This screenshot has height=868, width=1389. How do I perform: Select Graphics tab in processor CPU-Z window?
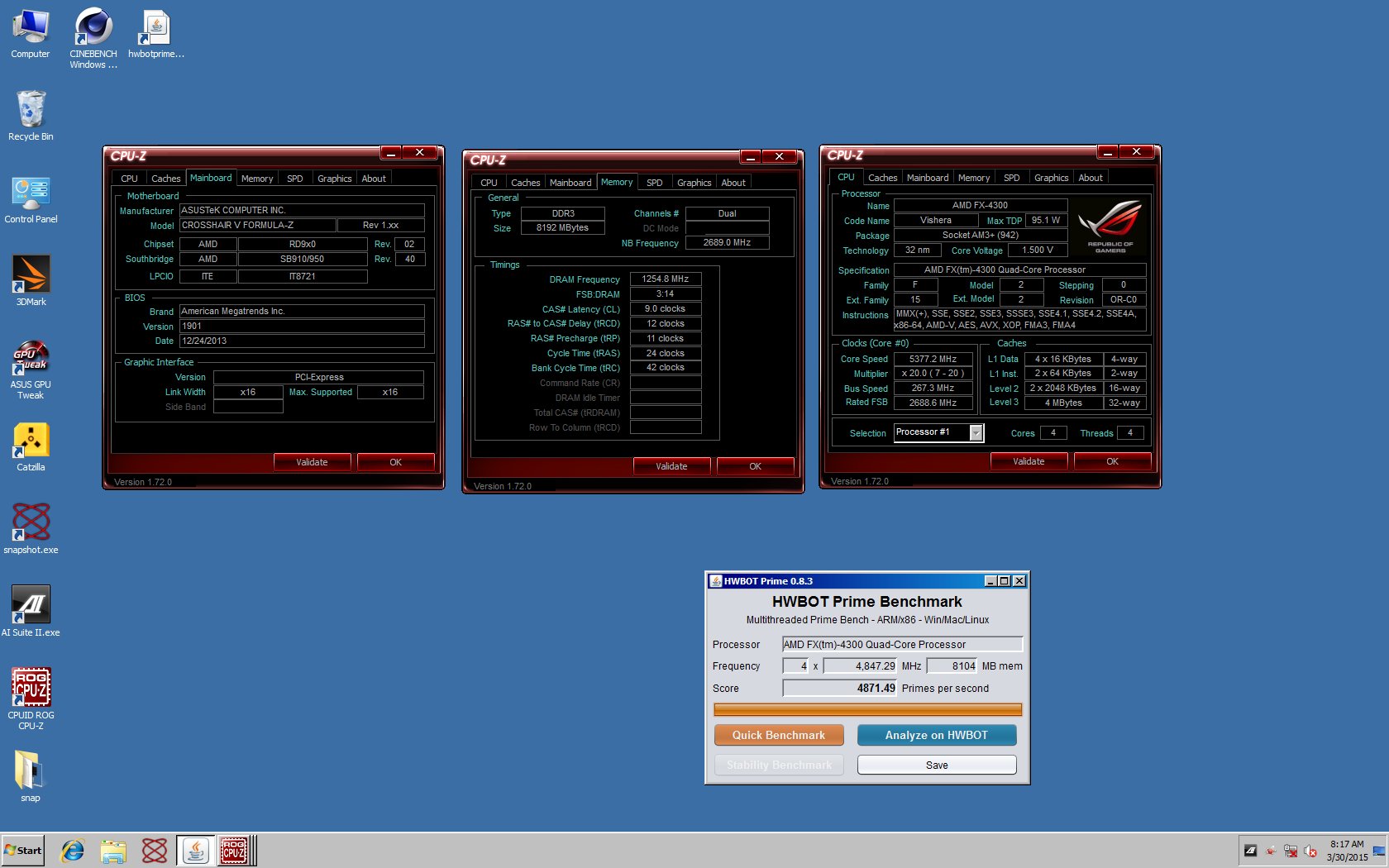pos(1052,178)
